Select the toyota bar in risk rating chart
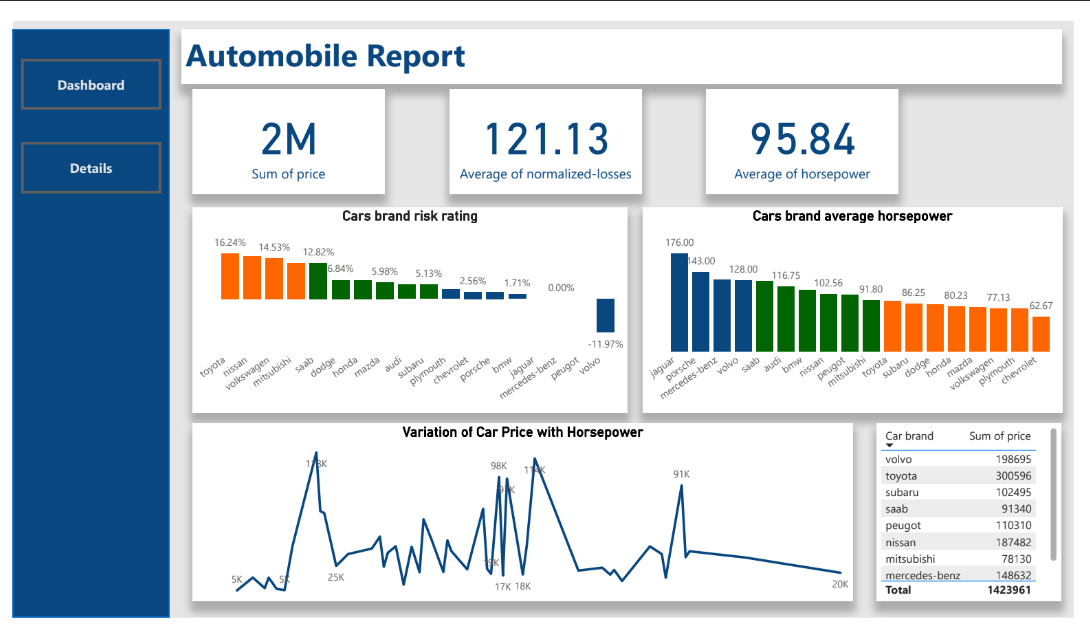Viewport: 1090px width, 634px height. (x=230, y=276)
